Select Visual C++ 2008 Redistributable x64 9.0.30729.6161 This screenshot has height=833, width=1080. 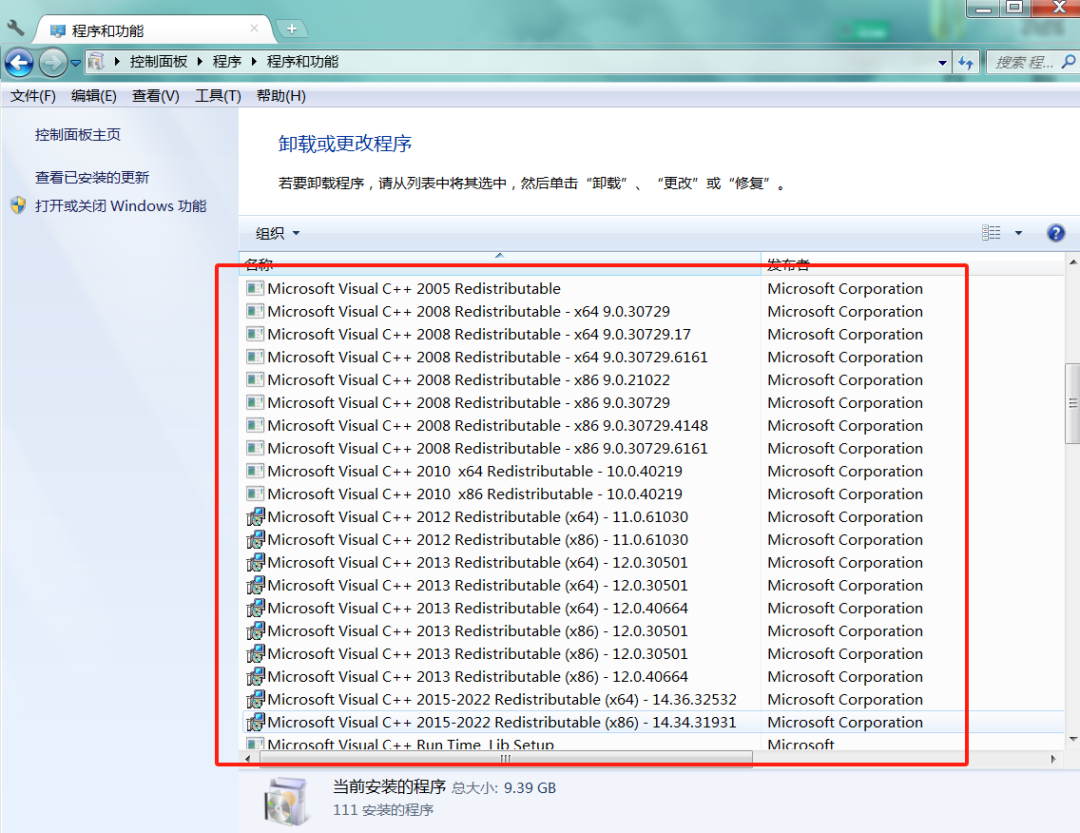point(653,357)
